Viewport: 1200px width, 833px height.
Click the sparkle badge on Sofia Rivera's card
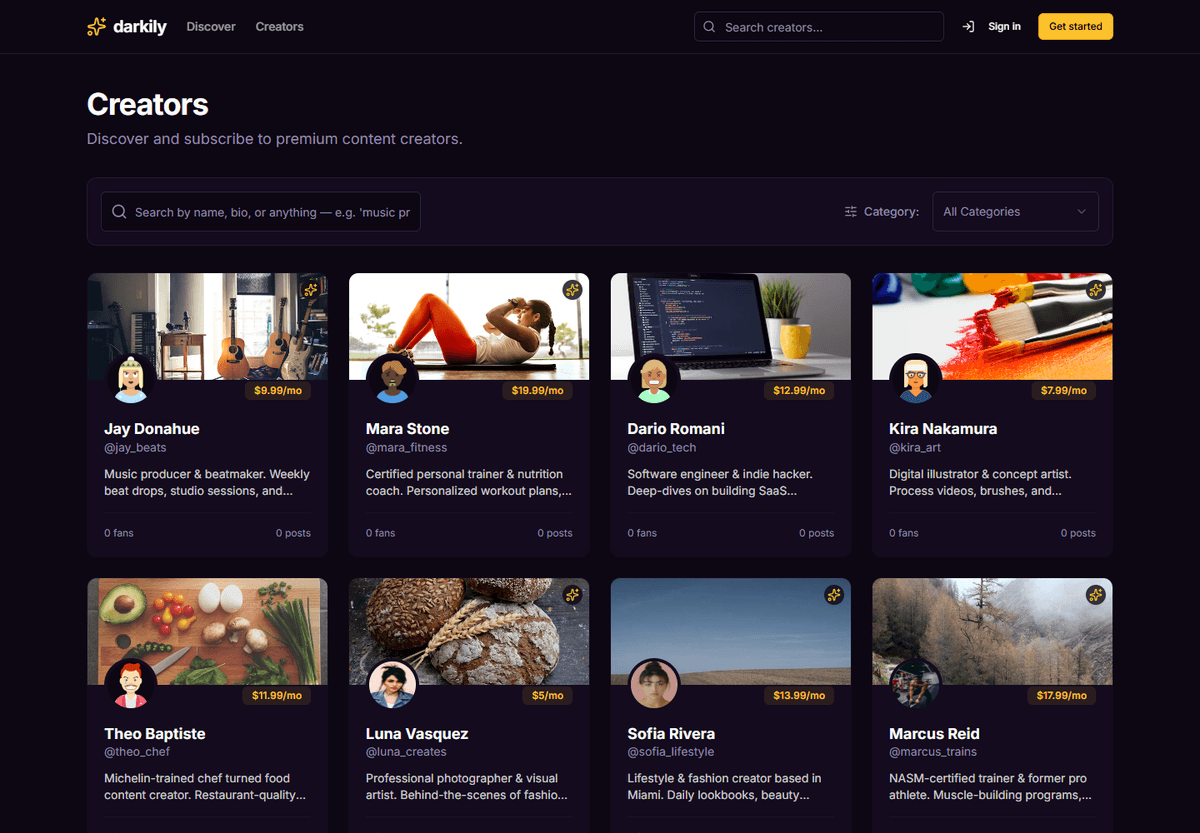click(x=834, y=595)
